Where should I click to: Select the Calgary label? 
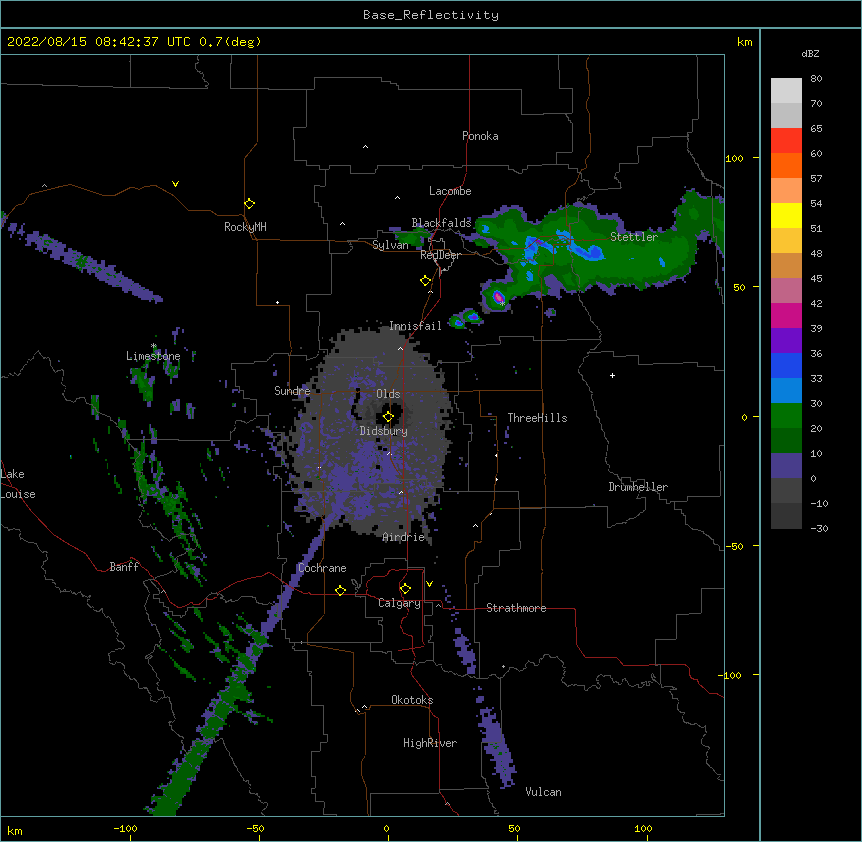pos(399,603)
